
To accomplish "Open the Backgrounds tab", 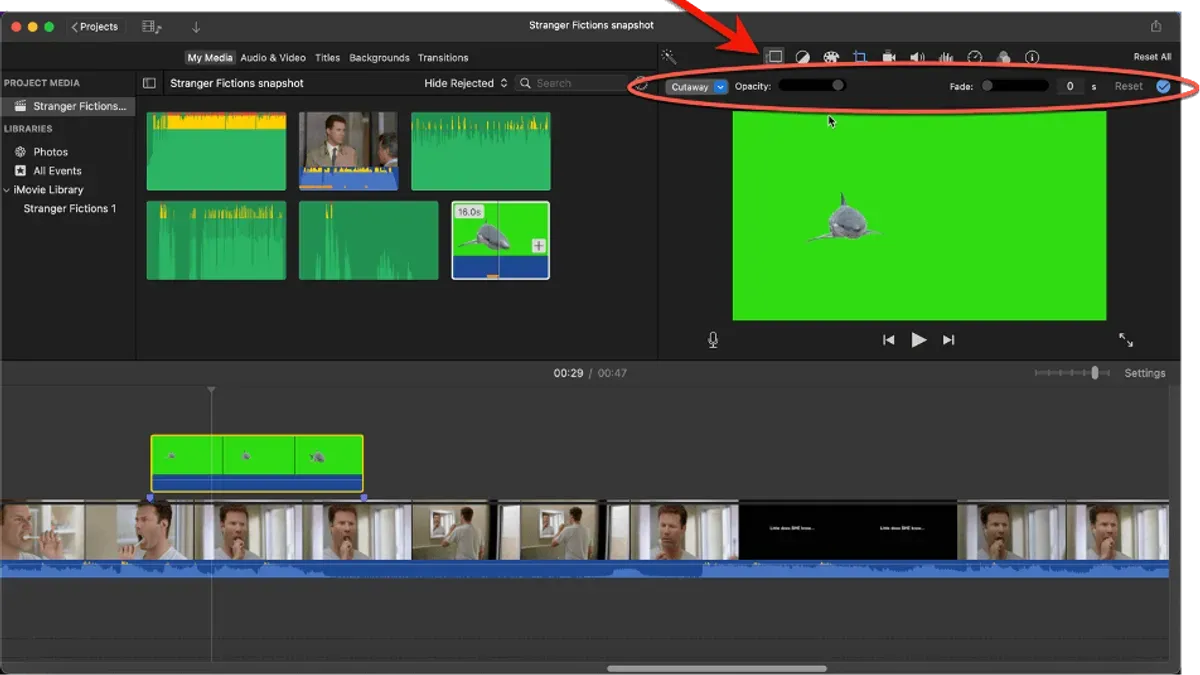I will [x=379, y=58].
